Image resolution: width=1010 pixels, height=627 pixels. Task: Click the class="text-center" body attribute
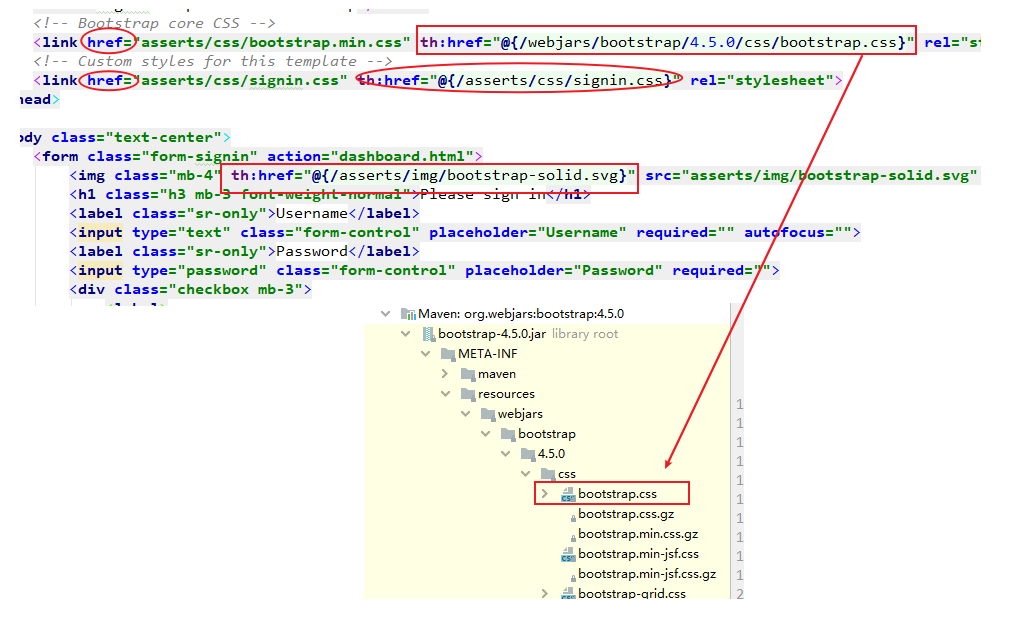tap(137, 137)
